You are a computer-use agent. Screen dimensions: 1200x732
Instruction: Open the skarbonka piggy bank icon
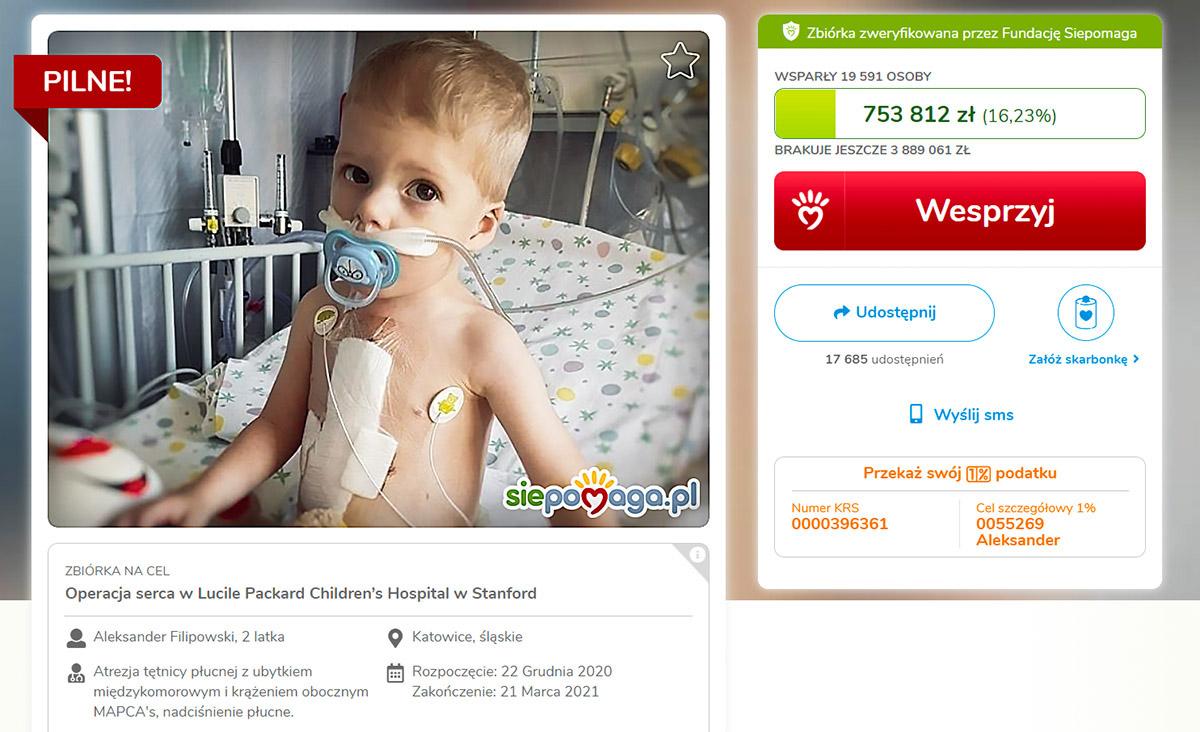(x=1085, y=313)
